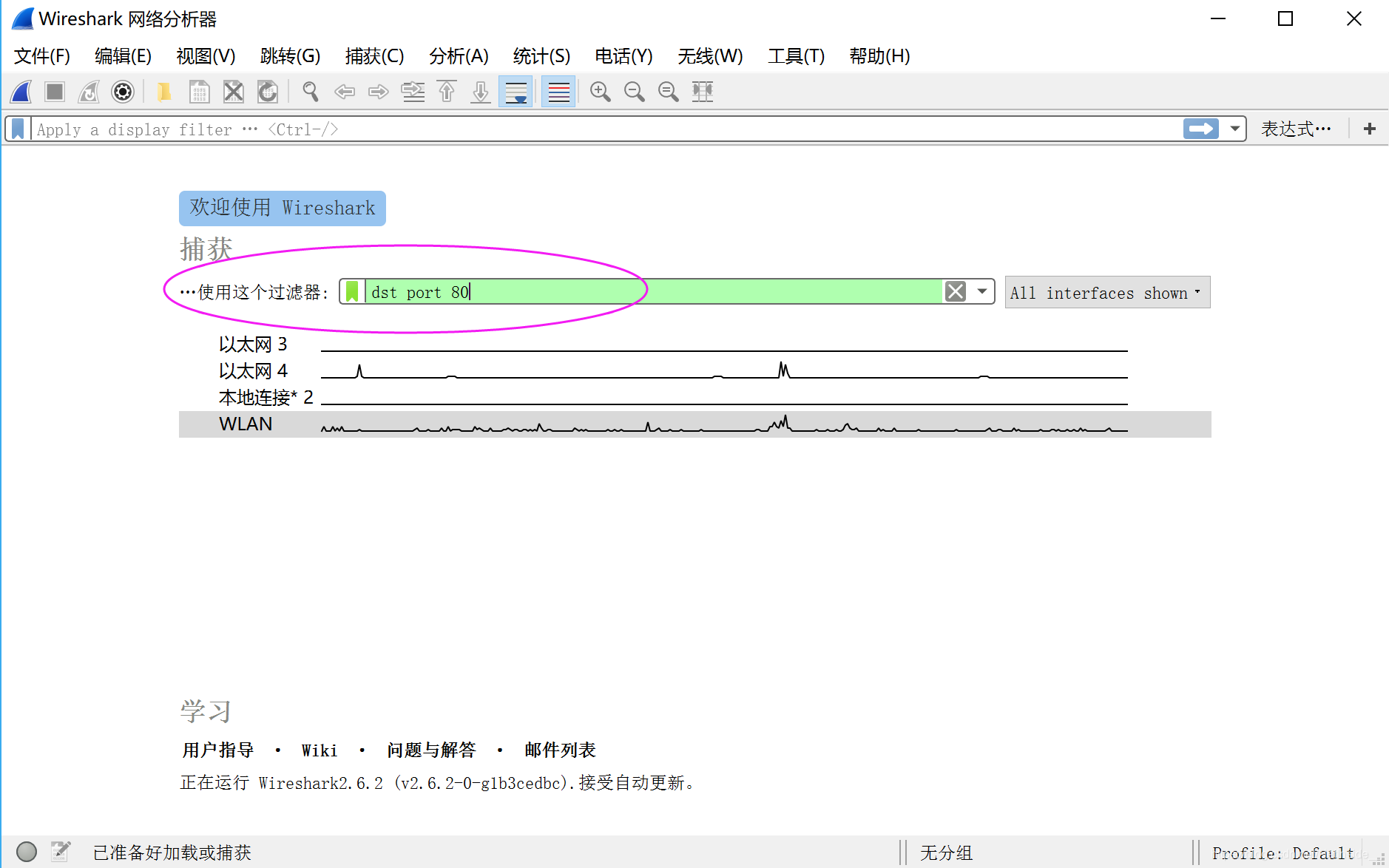
Task: Open capture file properties status bar icon
Action: tap(61, 852)
